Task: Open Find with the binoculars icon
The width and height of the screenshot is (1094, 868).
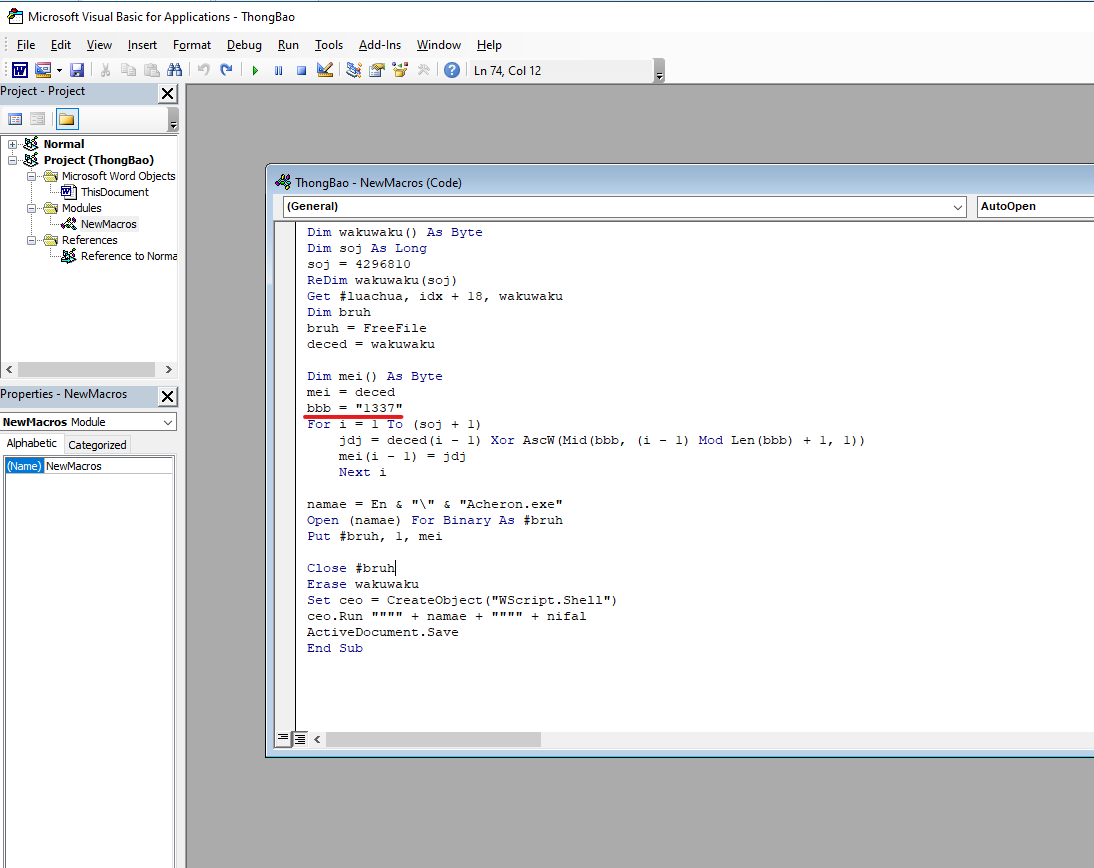Action: (x=174, y=70)
